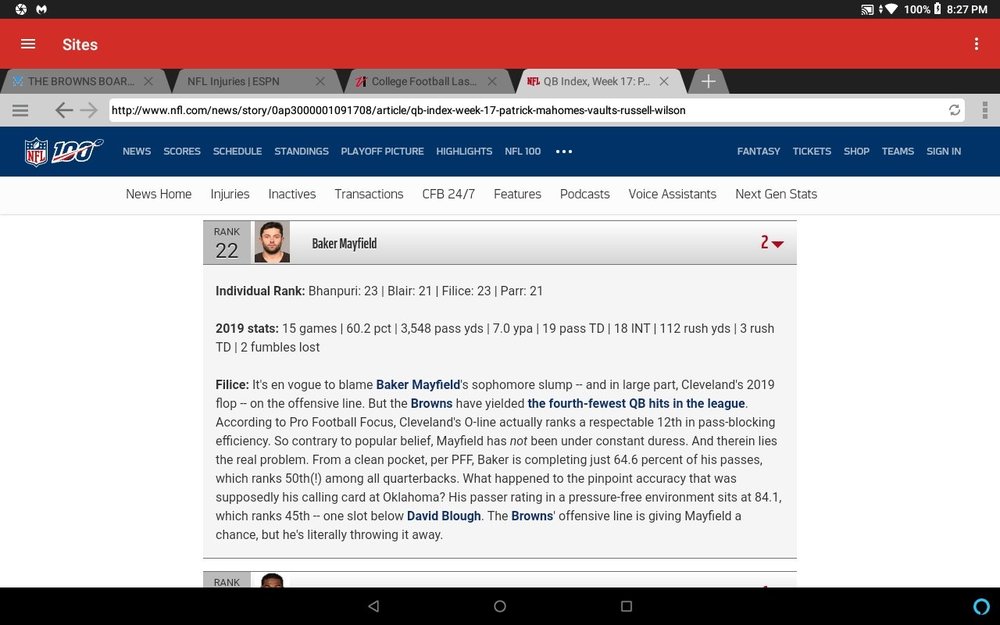Open Inactives subnav link
Screen dimensions: 1000x625
pos(291,194)
